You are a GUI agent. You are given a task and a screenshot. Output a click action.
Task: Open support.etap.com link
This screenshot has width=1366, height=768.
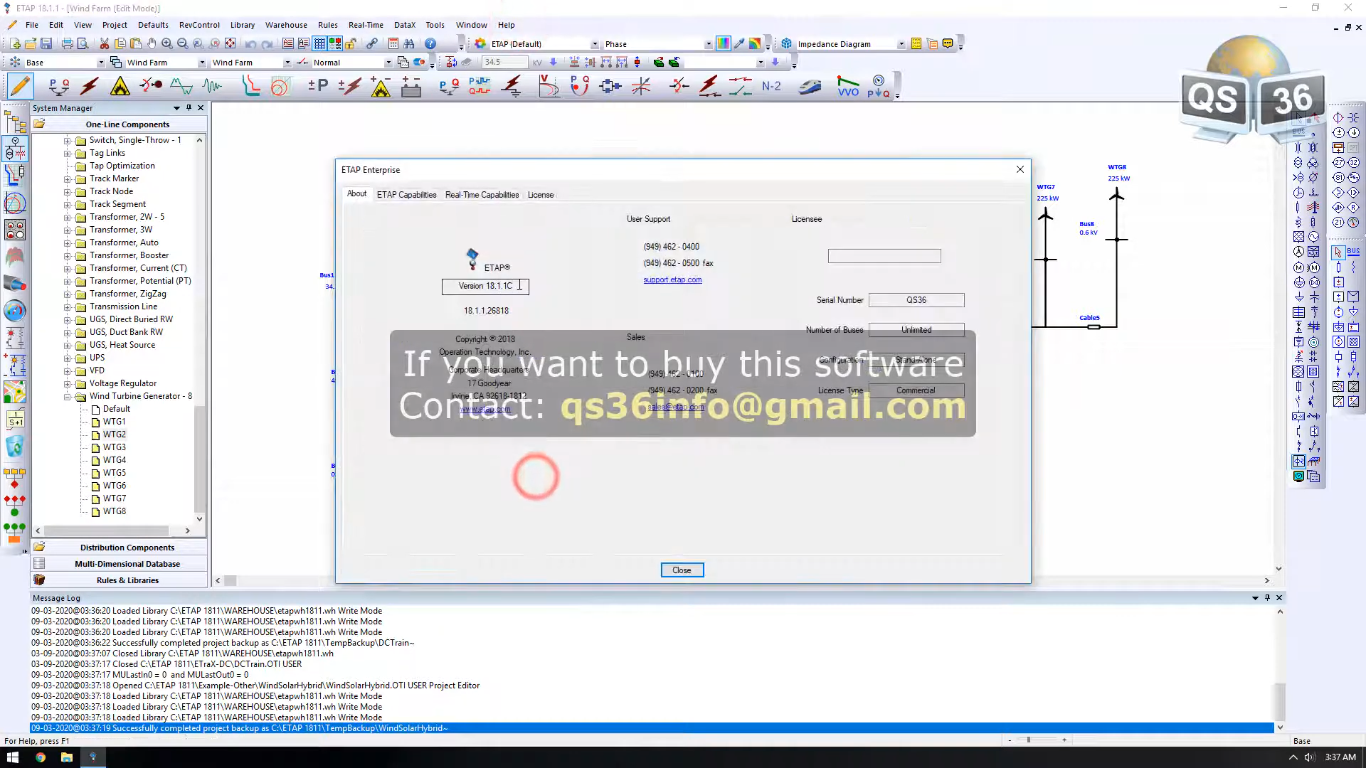pyautogui.click(x=673, y=280)
